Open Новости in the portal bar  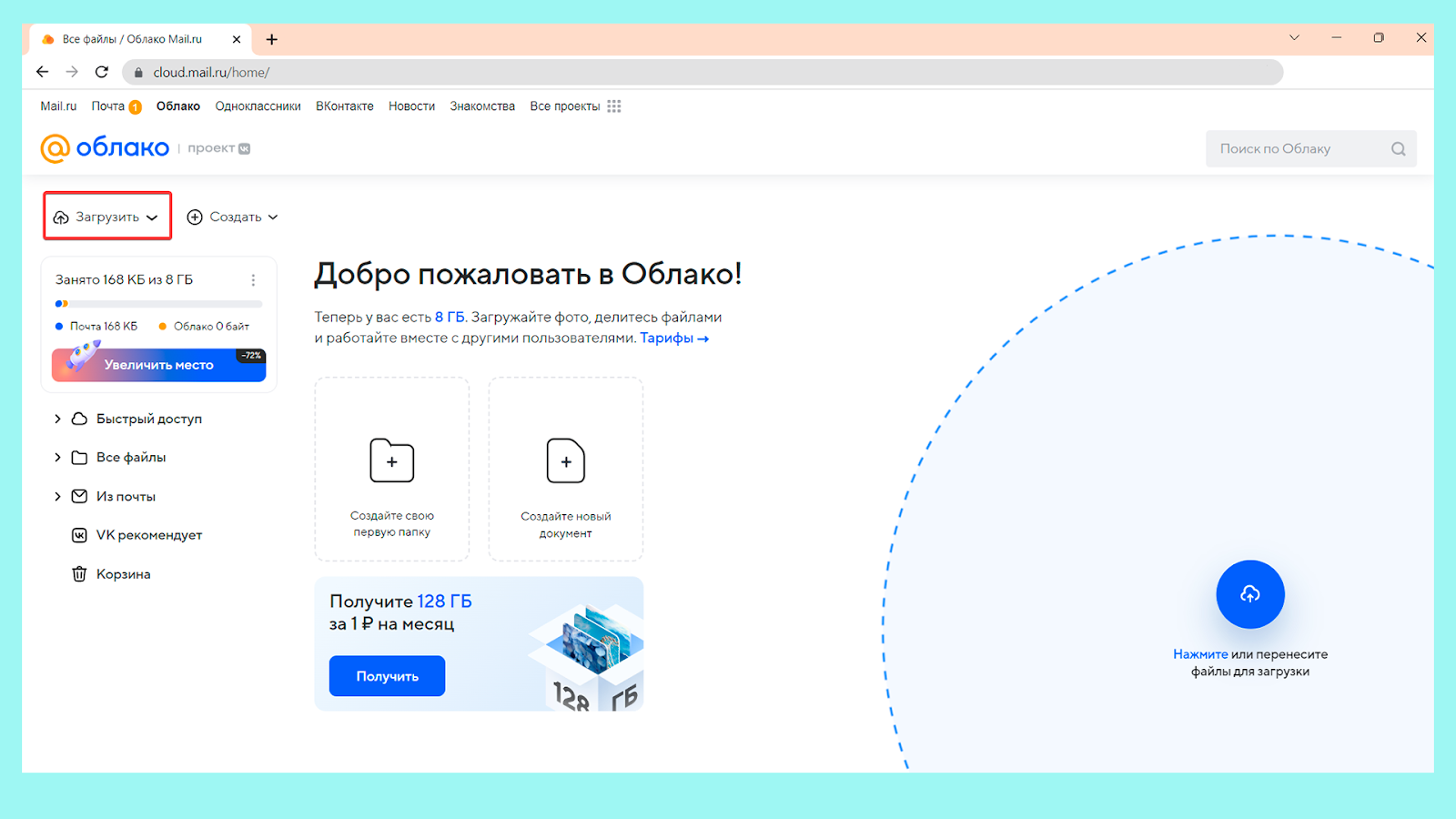(x=411, y=106)
